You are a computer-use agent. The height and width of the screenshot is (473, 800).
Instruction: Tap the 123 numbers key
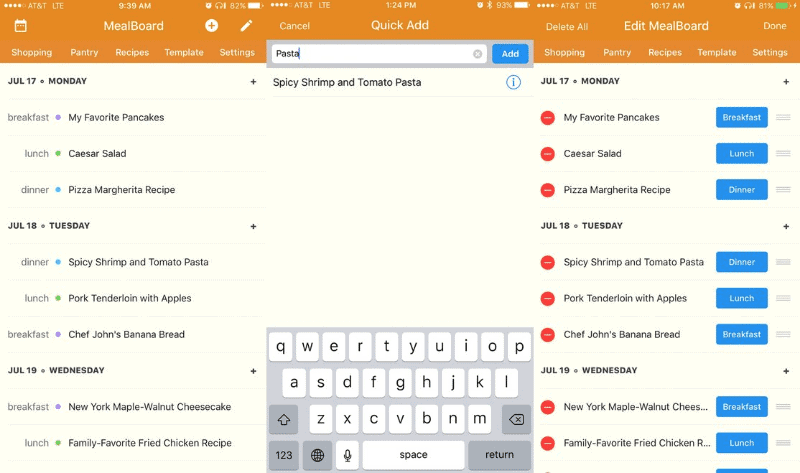click(x=284, y=455)
